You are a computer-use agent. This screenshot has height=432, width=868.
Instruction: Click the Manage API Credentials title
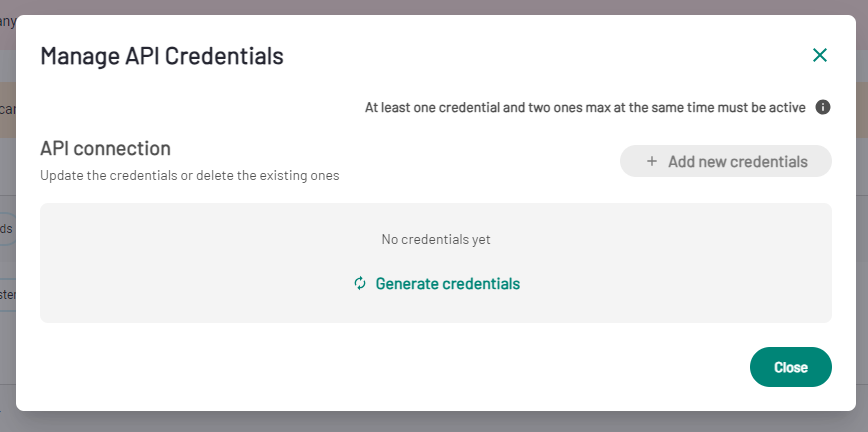click(x=162, y=56)
